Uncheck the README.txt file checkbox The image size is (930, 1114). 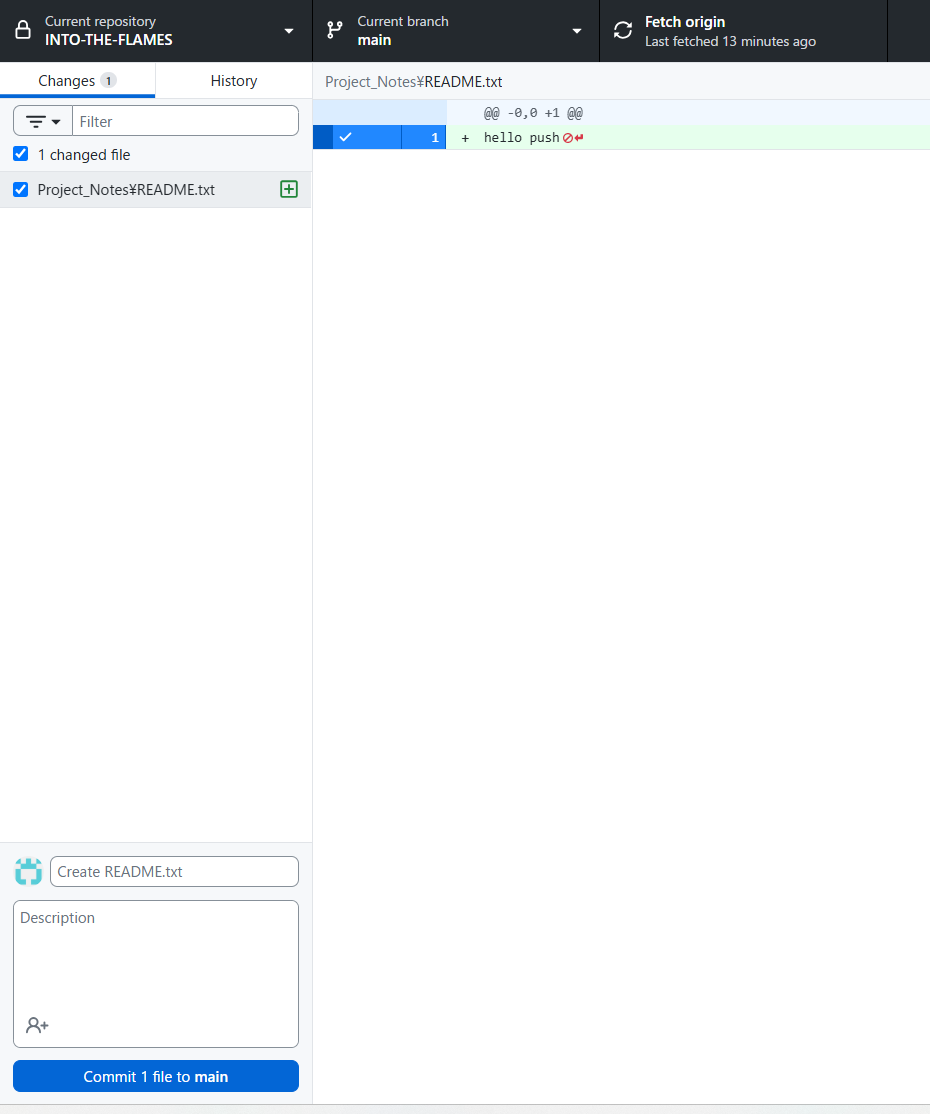point(21,190)
